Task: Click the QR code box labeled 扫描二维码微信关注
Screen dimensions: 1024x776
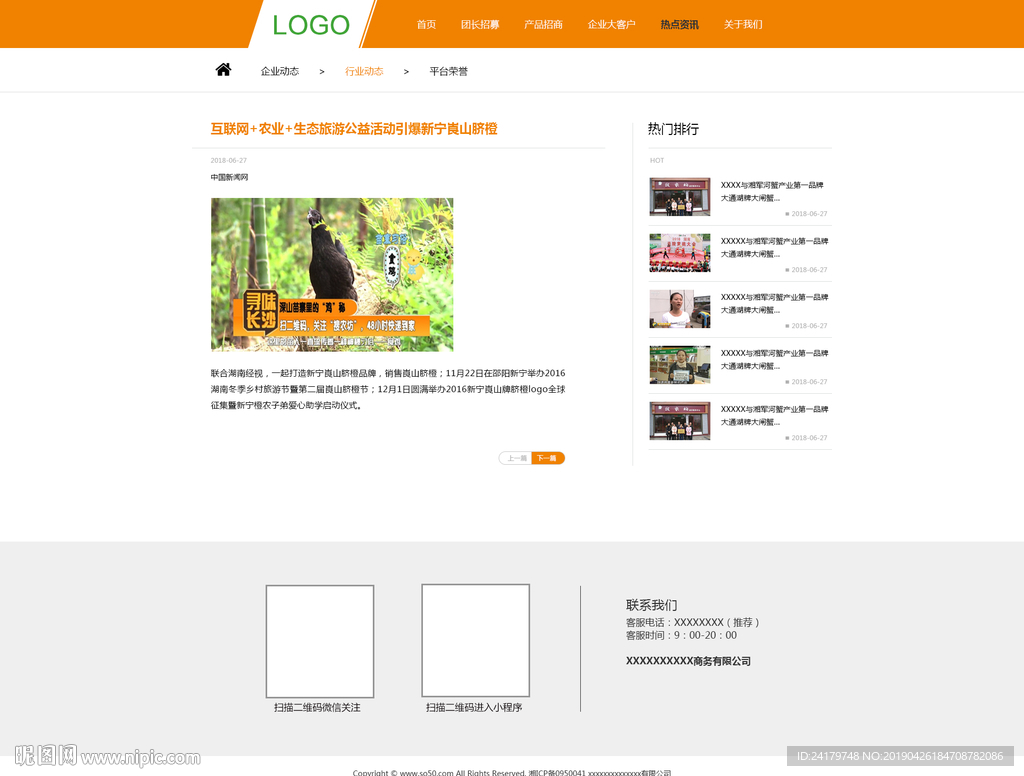Action: (320, 641)
